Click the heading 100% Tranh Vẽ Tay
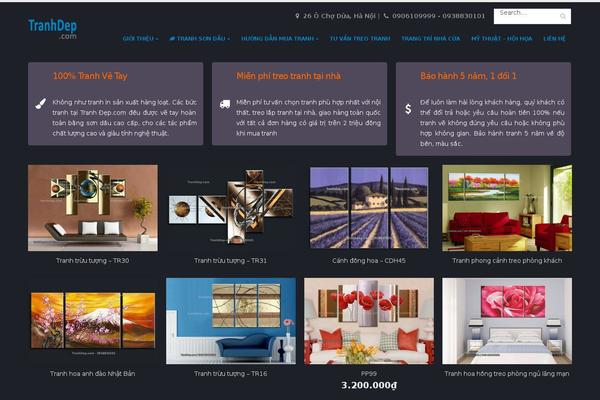This screenshot has height=400, width=600. point(90,76)
